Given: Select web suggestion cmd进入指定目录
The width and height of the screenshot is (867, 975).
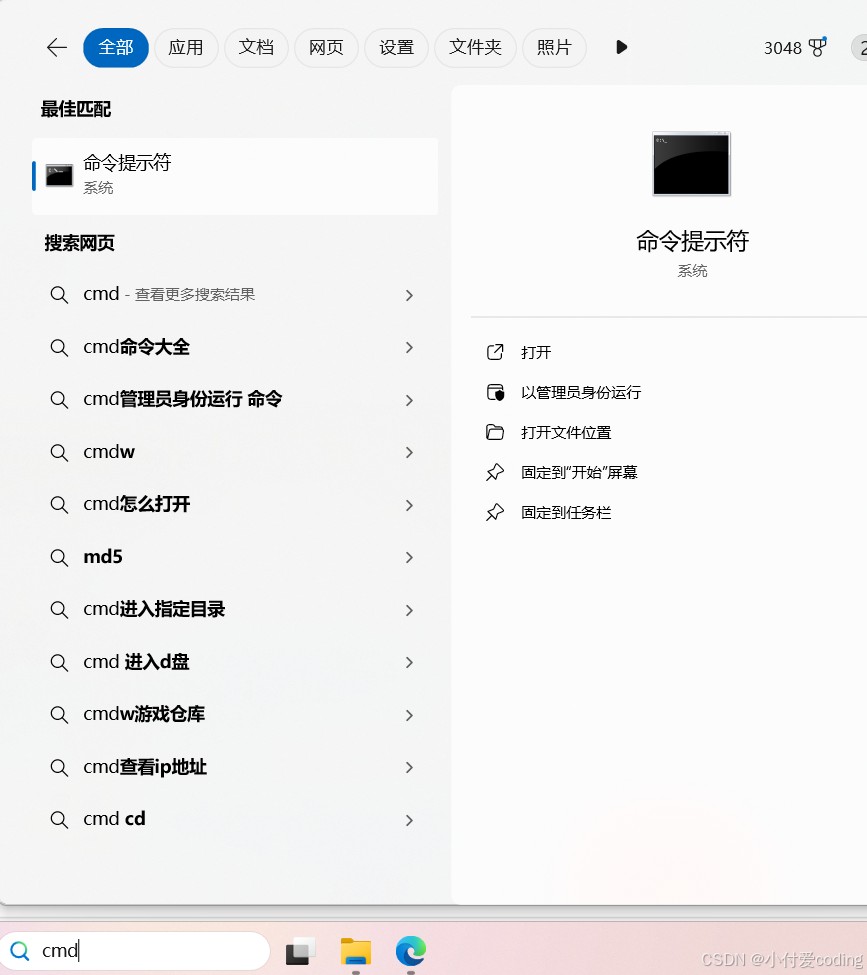Looking at the screenshot, I should click(235, 609).
